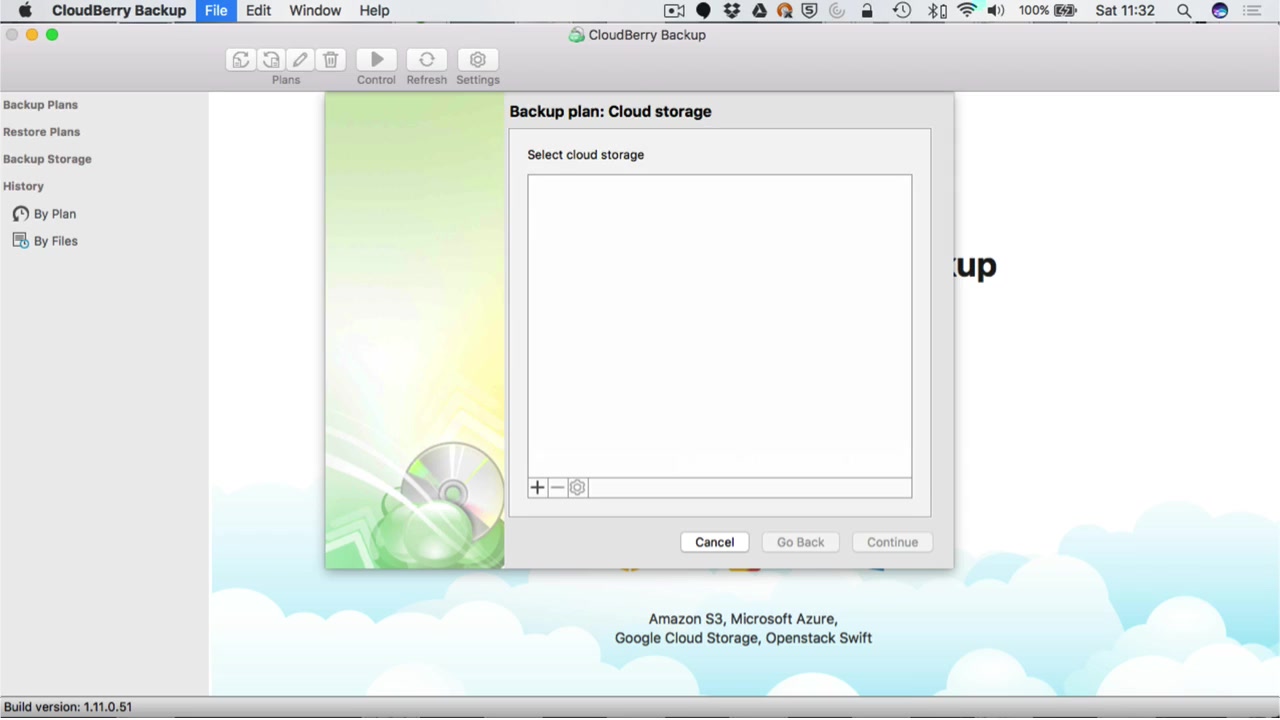
Task: Click the screen recording camera icon
Action: (x=674, y=11)
